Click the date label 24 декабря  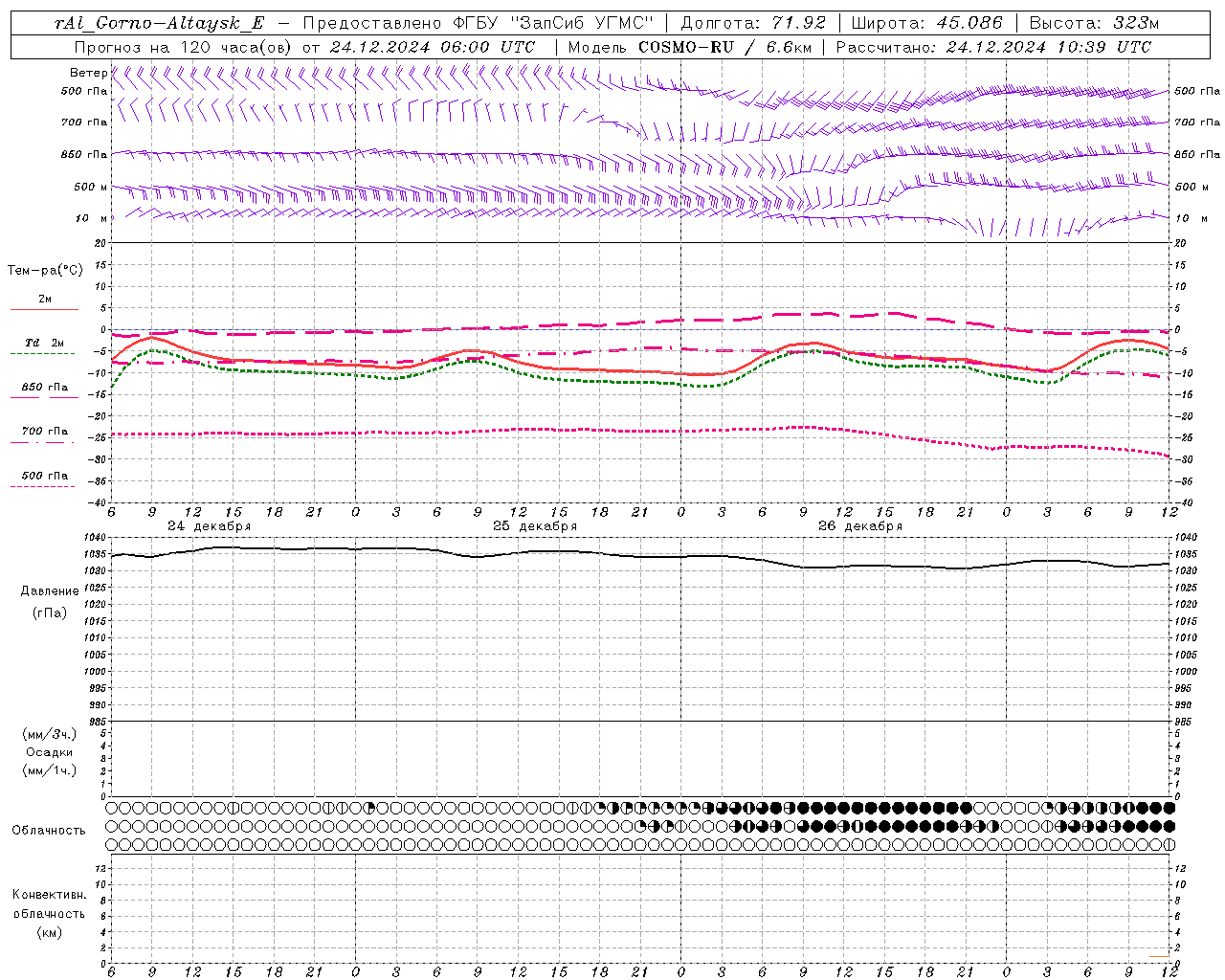pos(209,526)
